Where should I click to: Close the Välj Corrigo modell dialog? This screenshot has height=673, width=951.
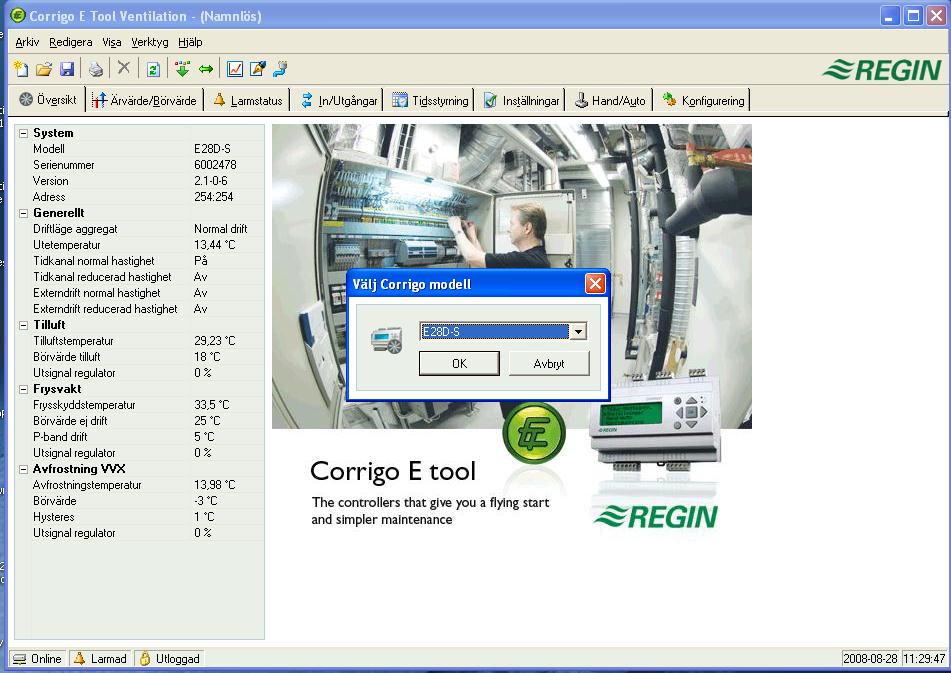(x=595, y=284)
